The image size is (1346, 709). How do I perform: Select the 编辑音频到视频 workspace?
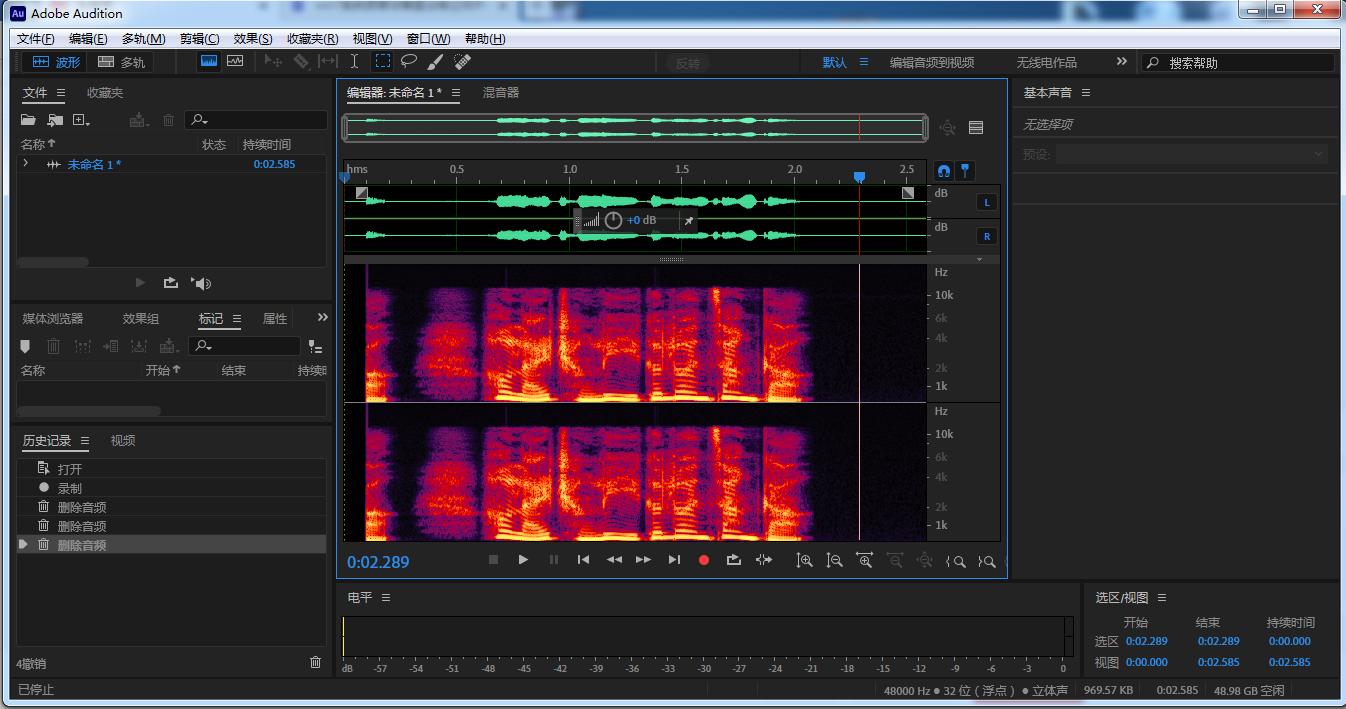[x=931, y=62]
